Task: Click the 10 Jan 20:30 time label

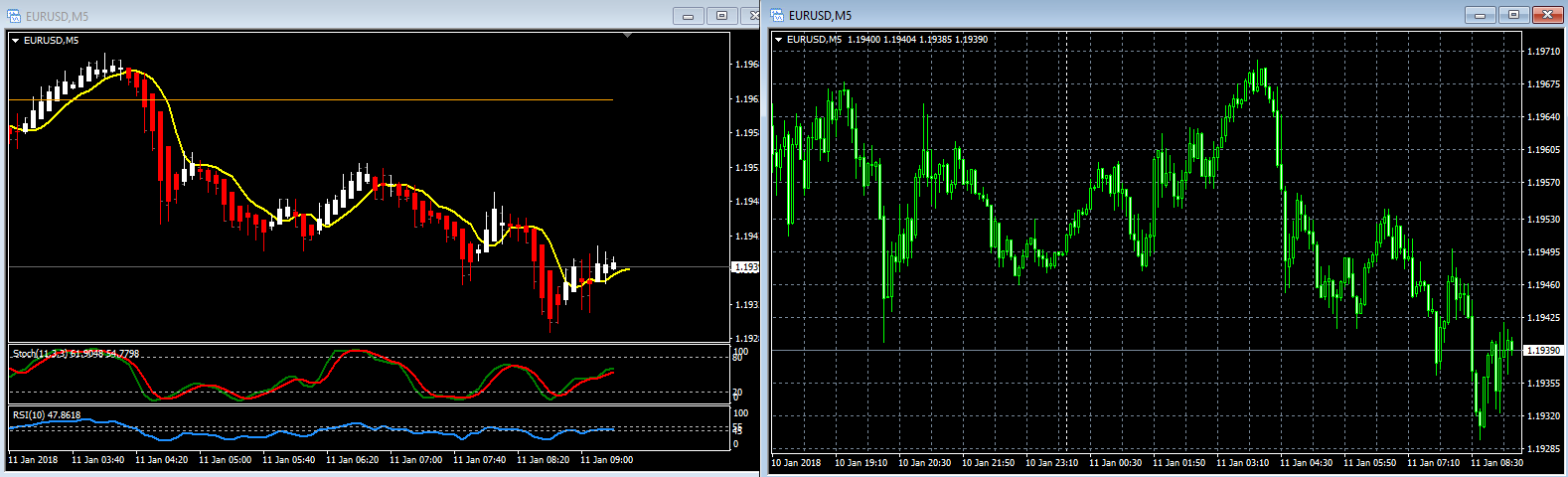Action: [924, 463]
